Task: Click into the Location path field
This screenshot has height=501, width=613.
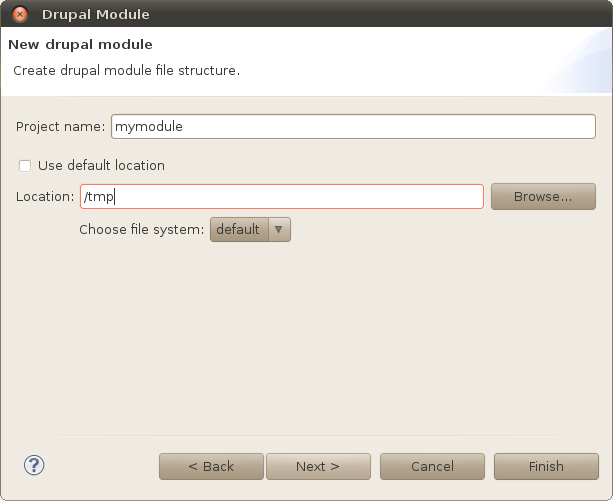Action: (x=282, y=197)
